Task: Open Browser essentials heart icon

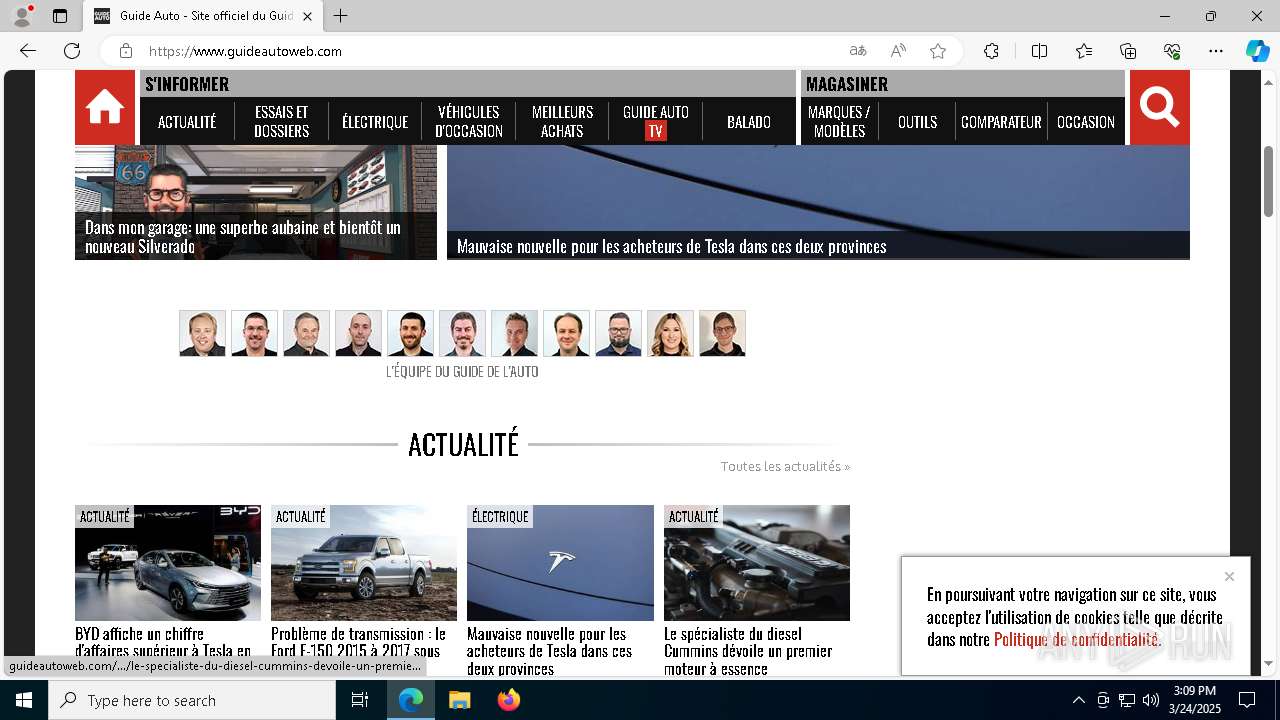Action: (1172, 51)
